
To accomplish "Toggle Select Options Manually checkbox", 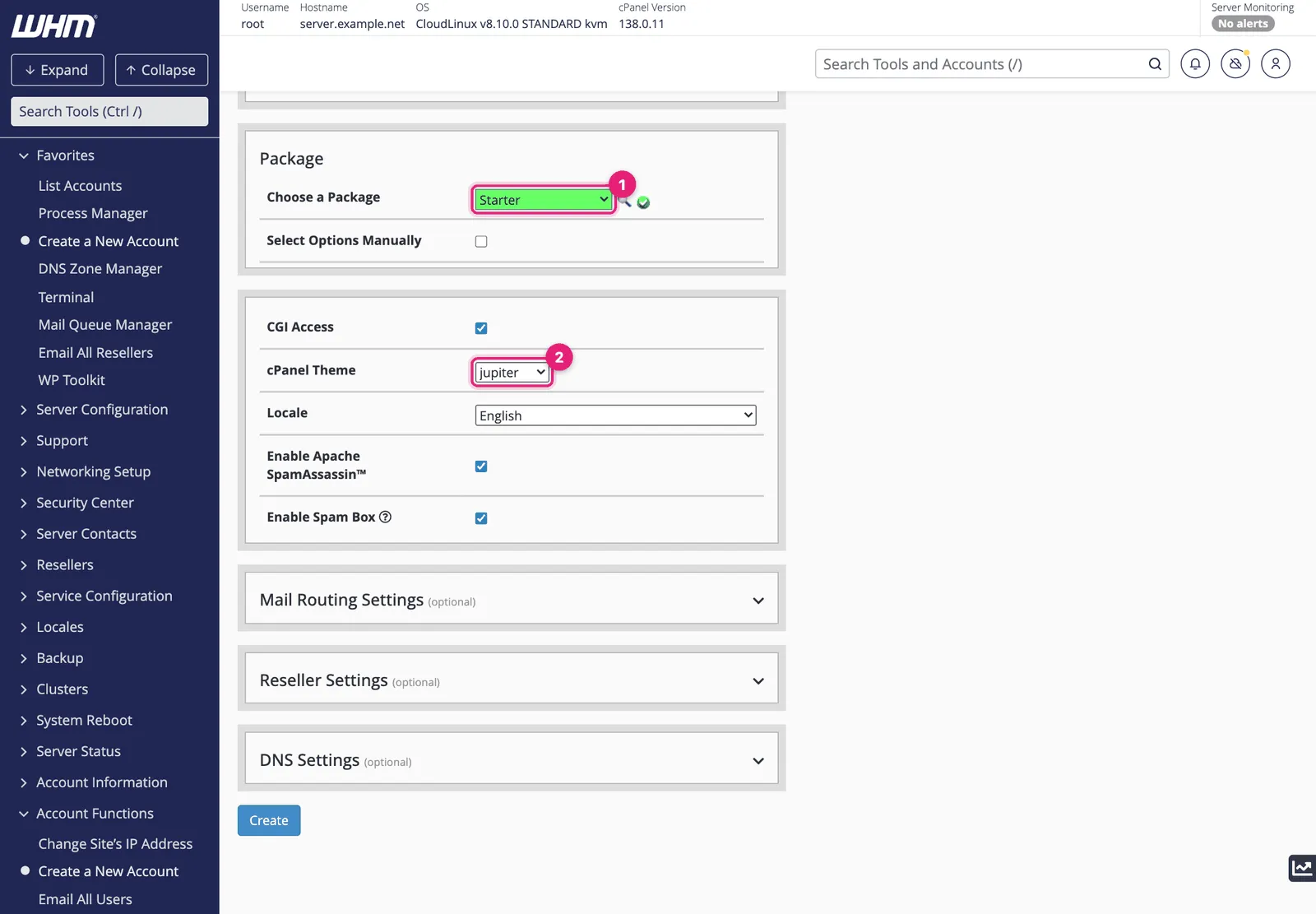I will tap(481, 242).
